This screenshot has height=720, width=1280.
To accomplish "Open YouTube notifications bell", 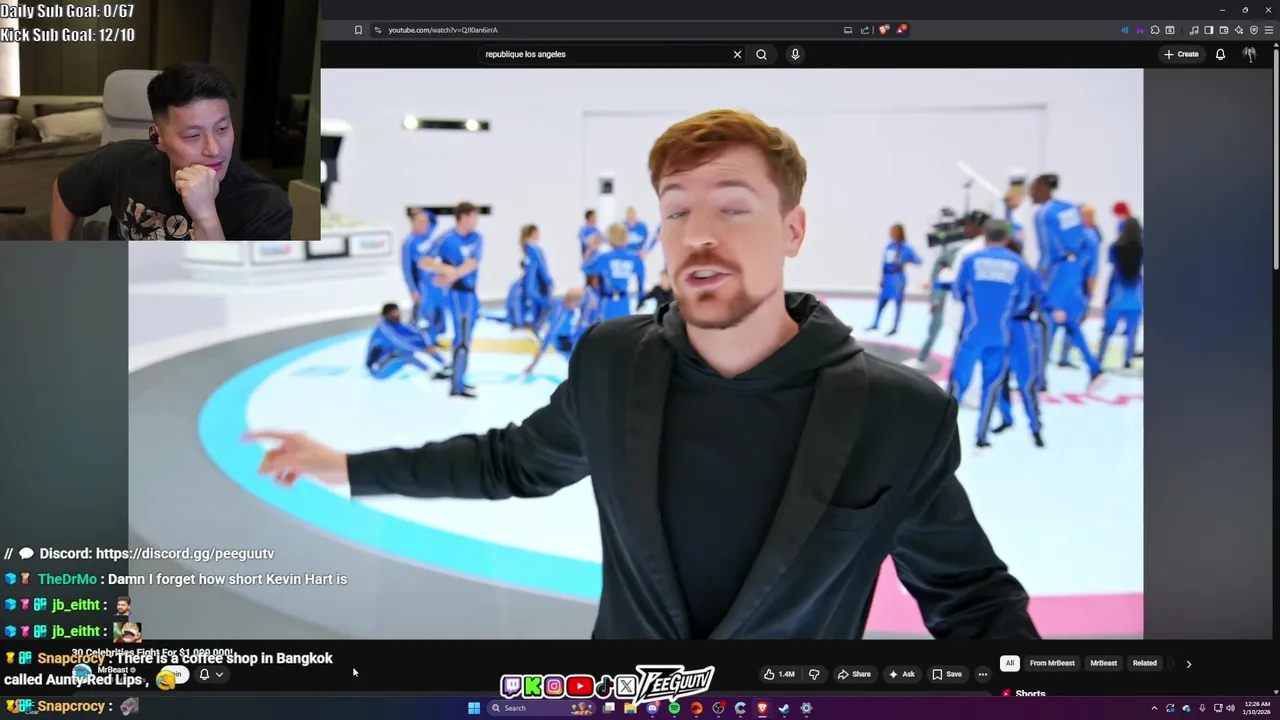I will (1220, 54).
